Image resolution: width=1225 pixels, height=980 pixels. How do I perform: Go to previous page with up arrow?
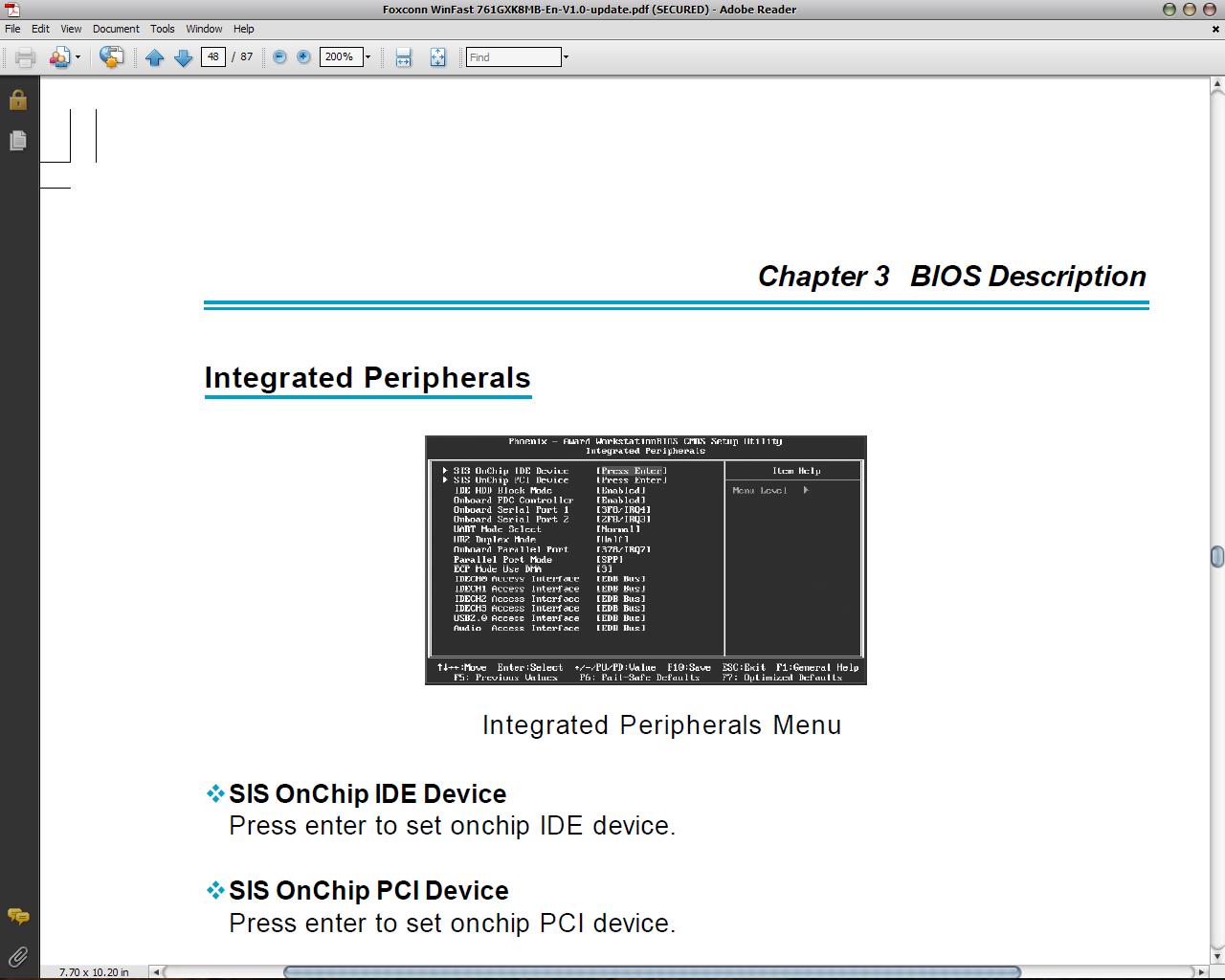(154, 57)
